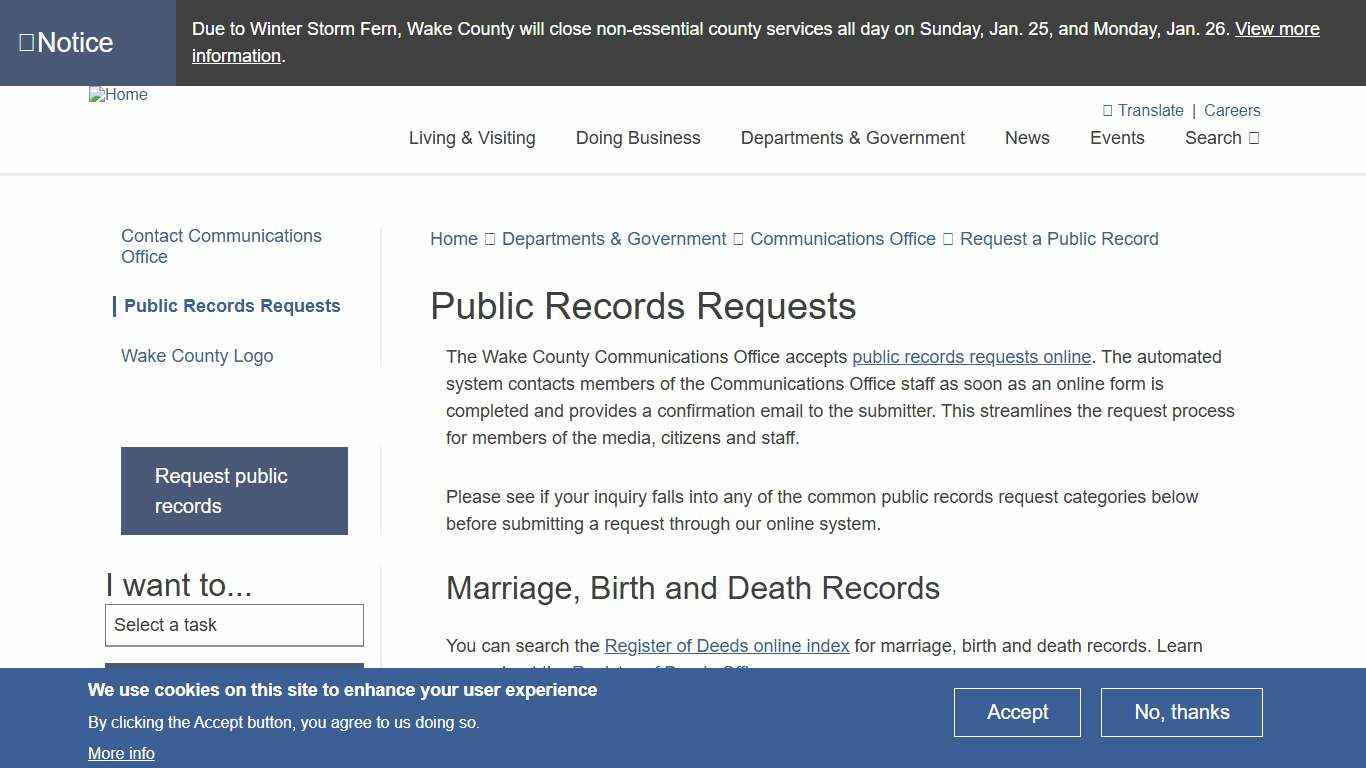Open the "View more information" storm link
The width and height of the screenshot is (1366, 768).
point(1277,28)
